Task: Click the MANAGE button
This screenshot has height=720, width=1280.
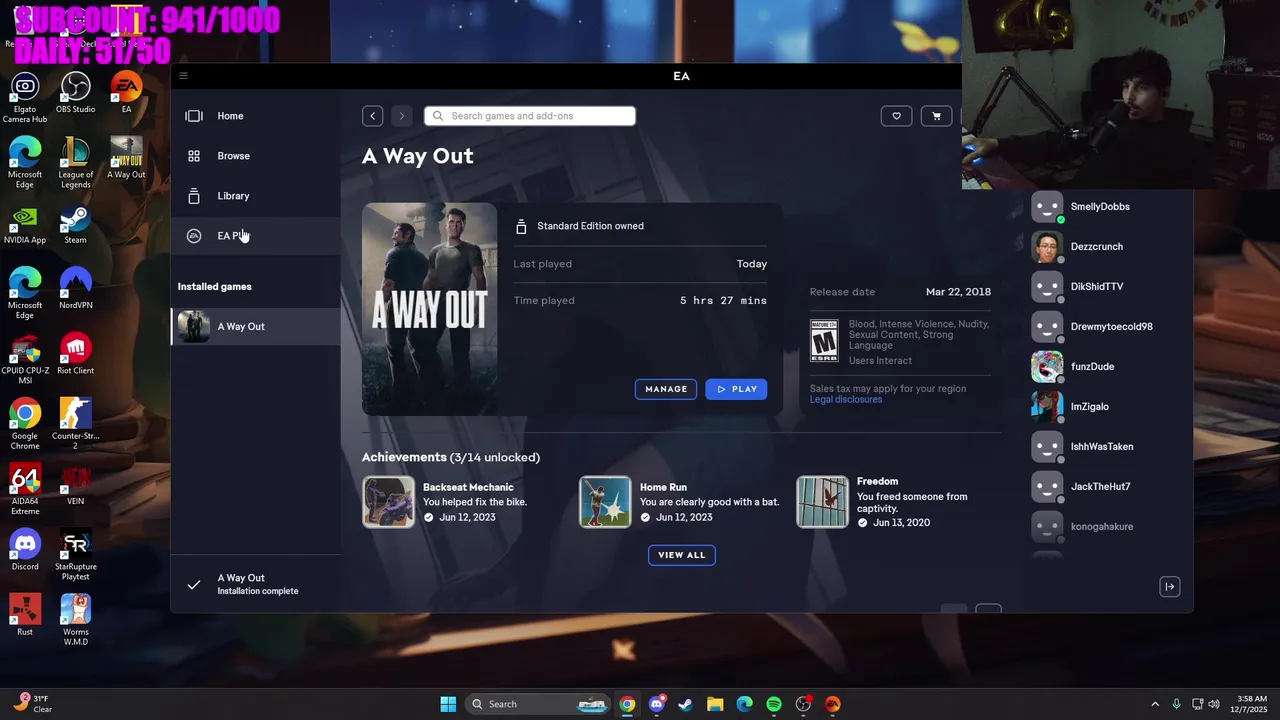Action: coord(666,389)
